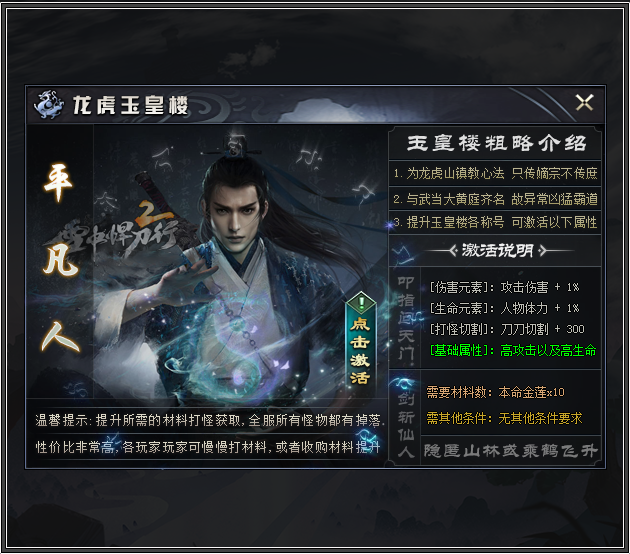
Task: Click the 叩指问天门 vertical label
Action: pos(406,317)
